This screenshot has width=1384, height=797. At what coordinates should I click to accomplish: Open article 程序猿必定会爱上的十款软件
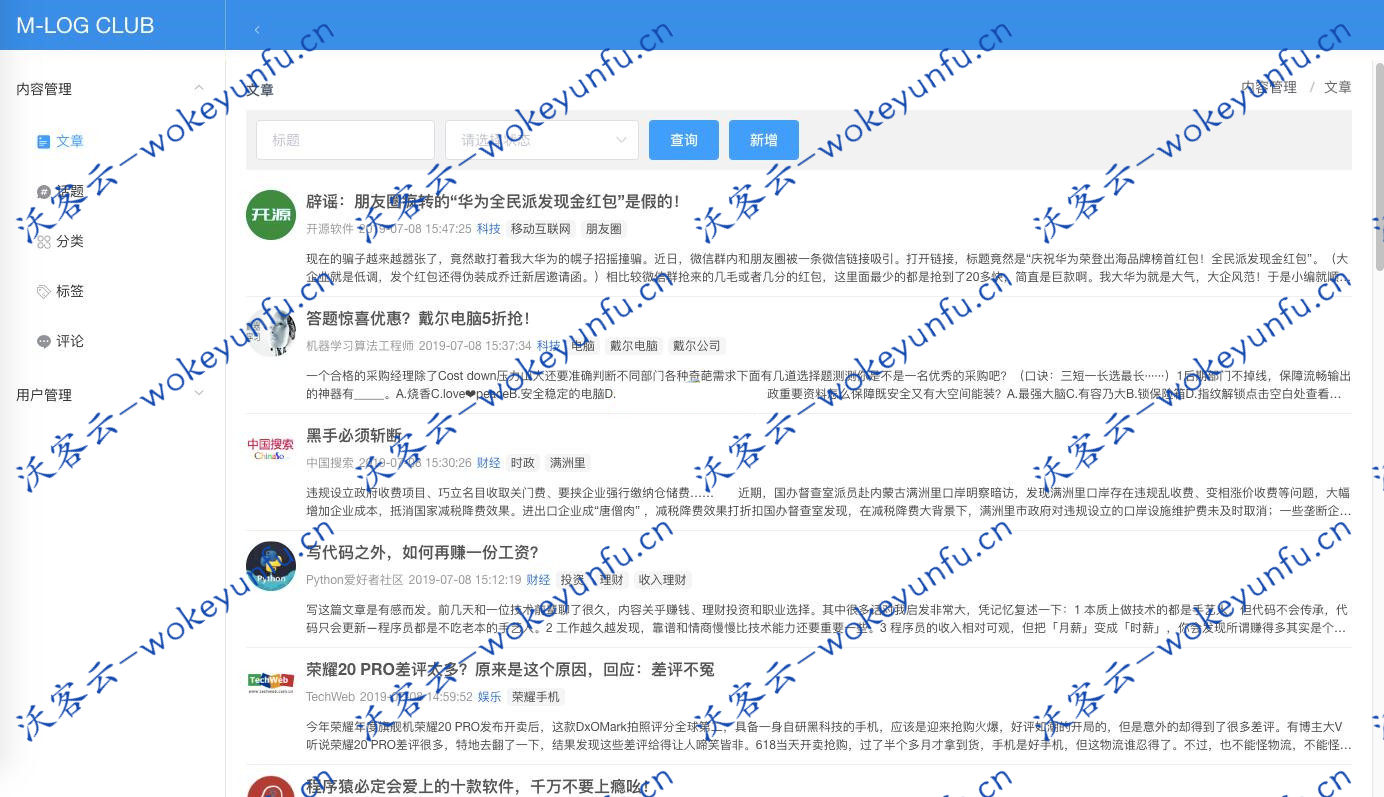click(478, 787)
